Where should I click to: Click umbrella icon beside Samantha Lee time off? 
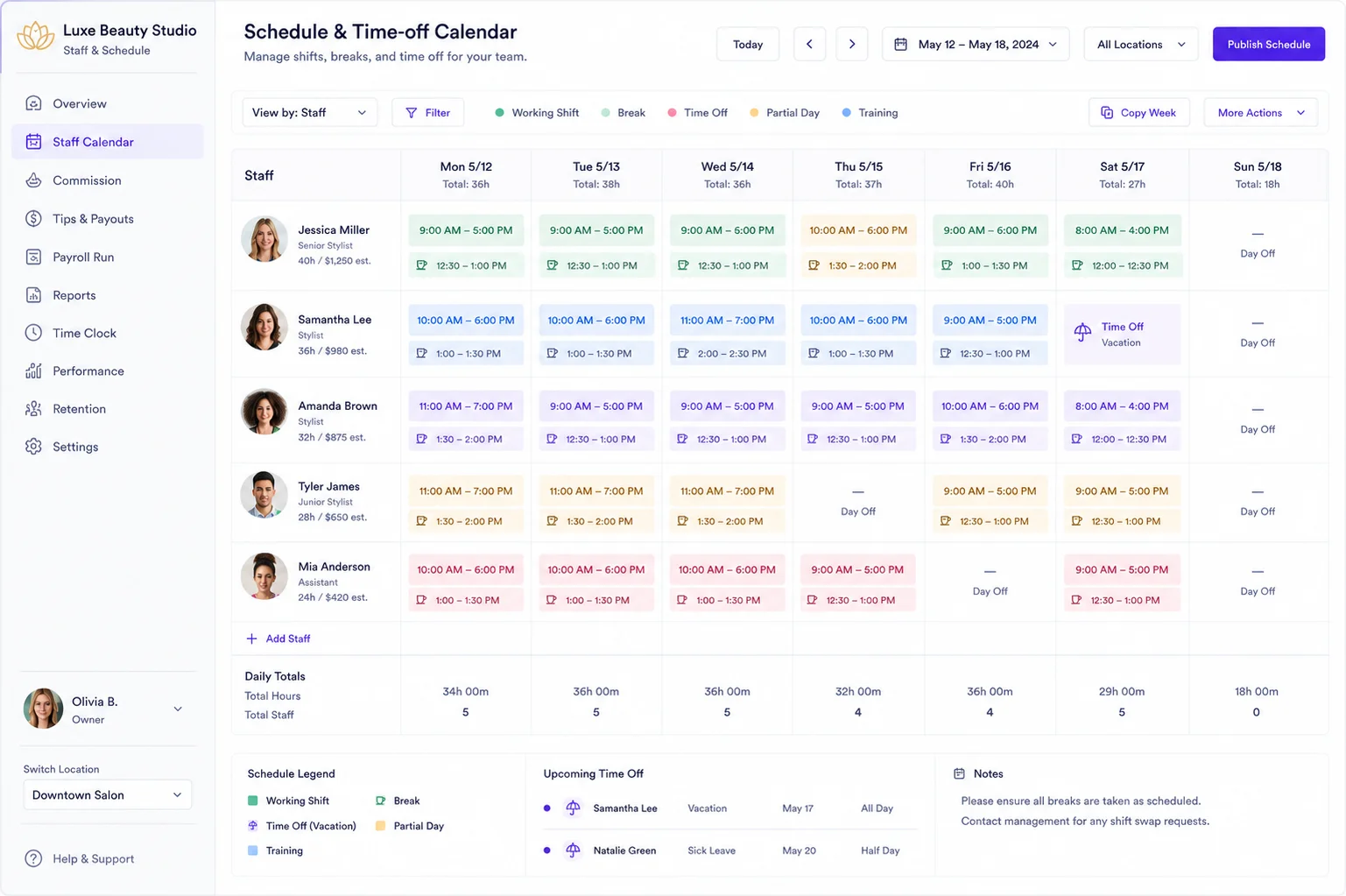click(x=573, y=808)
